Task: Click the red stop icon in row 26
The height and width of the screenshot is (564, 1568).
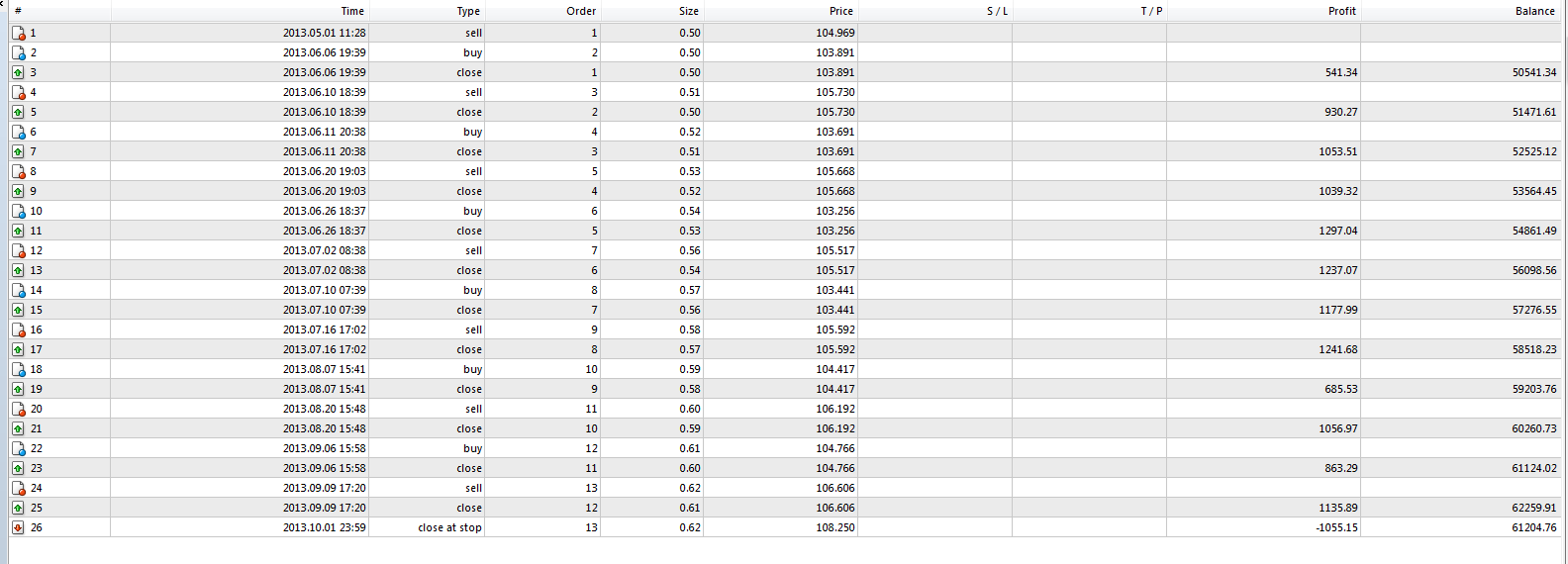Action: click(x=18, y=527)
